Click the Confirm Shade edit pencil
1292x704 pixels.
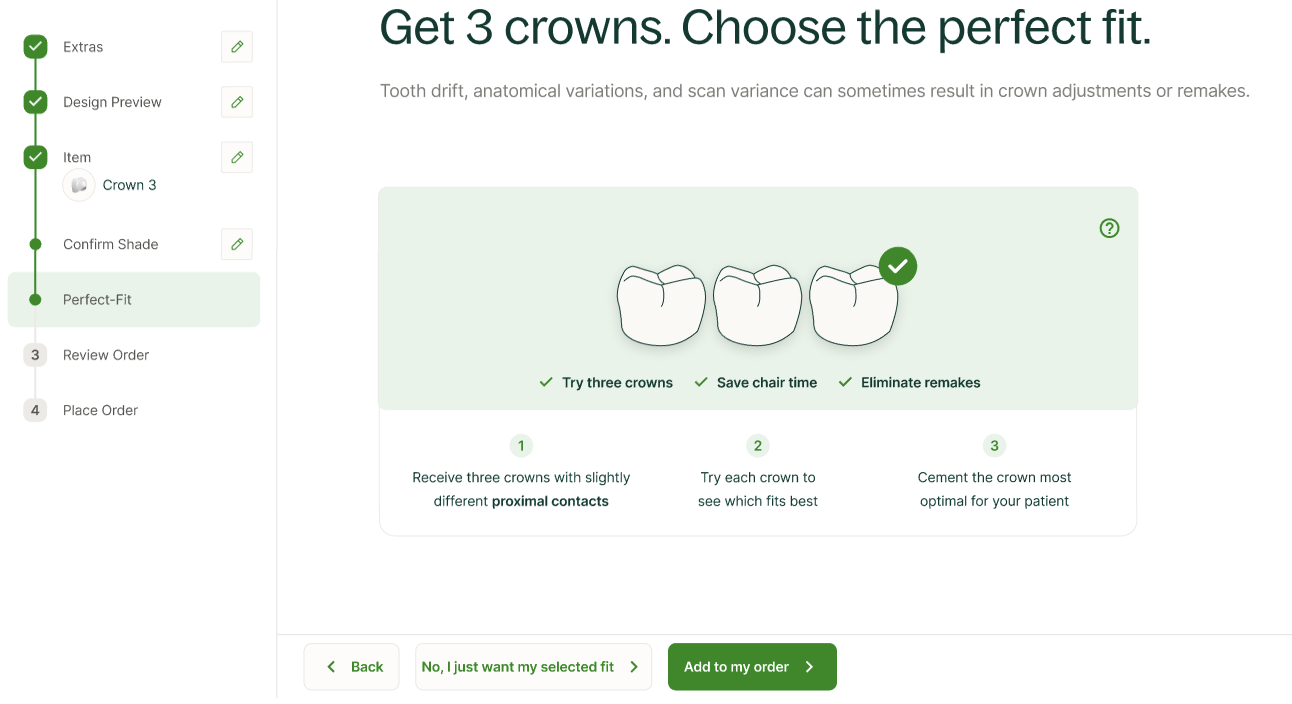tap(237, 244)
